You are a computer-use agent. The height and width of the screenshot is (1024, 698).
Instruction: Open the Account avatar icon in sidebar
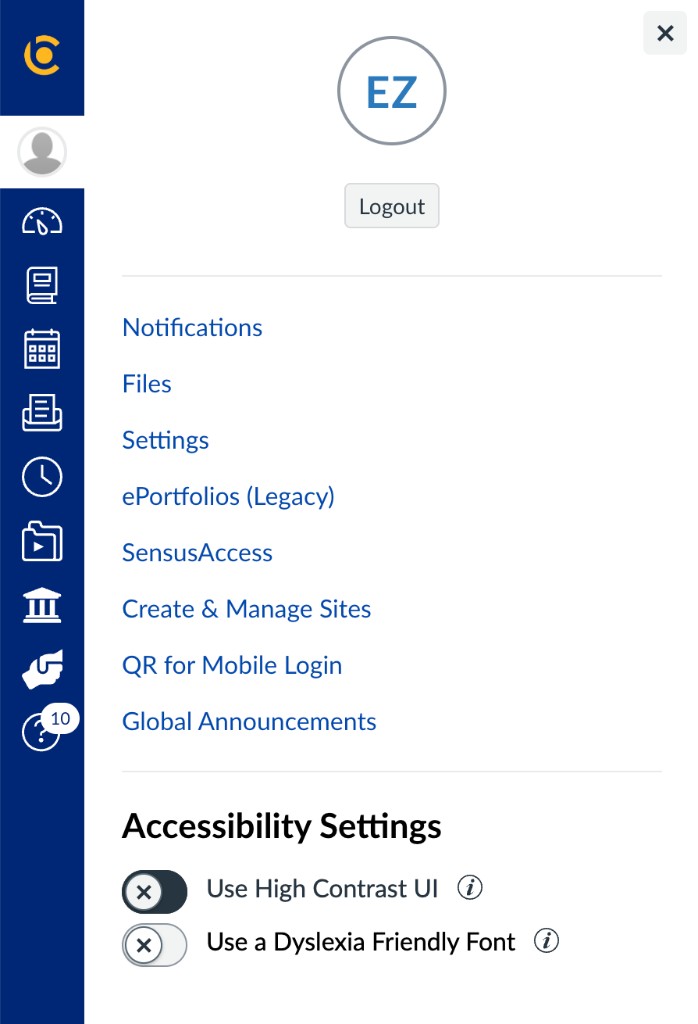coord(42,152)
